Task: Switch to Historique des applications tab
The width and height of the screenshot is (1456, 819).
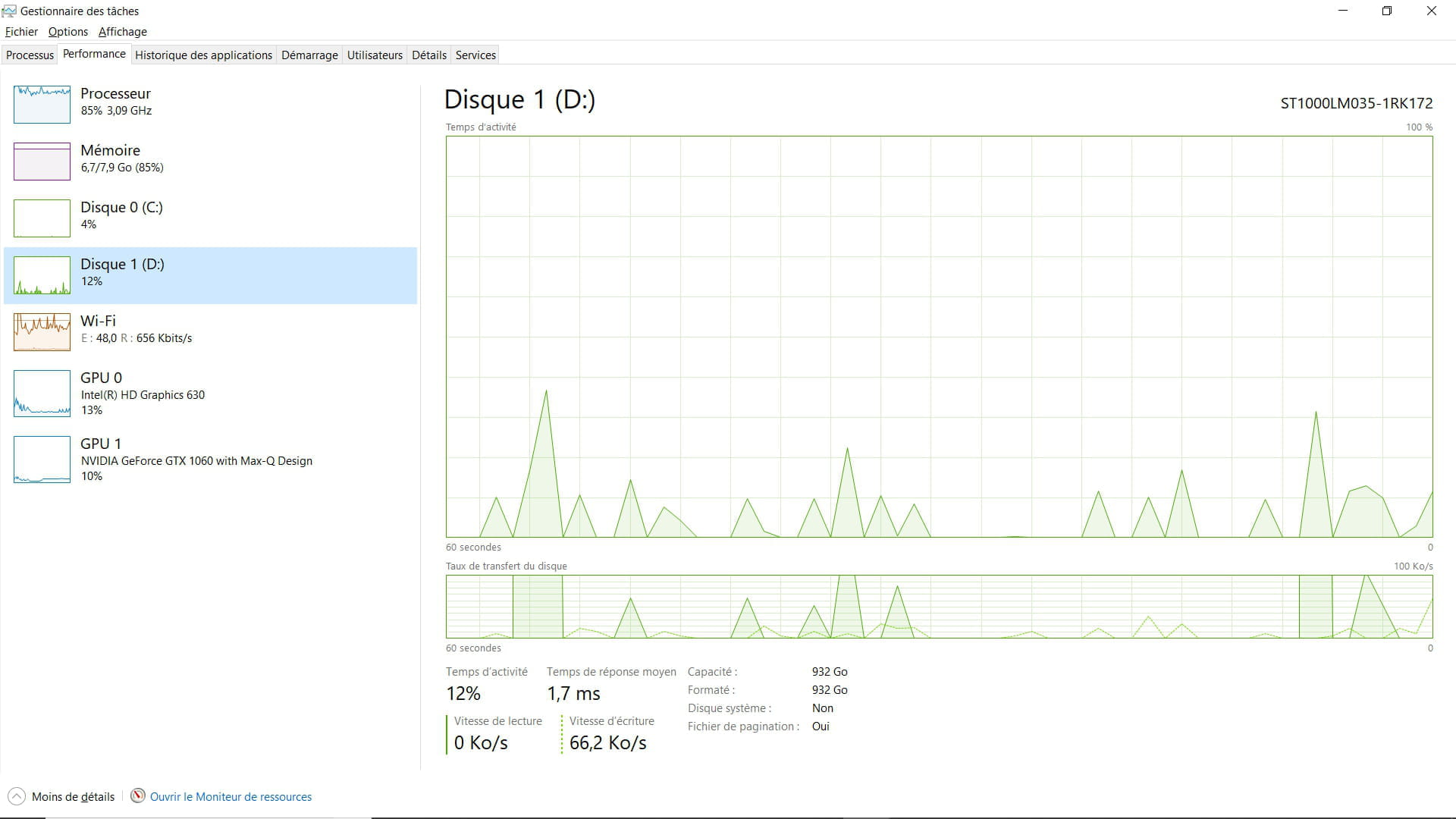Action: pyautogui.click(x=203, y=55)
